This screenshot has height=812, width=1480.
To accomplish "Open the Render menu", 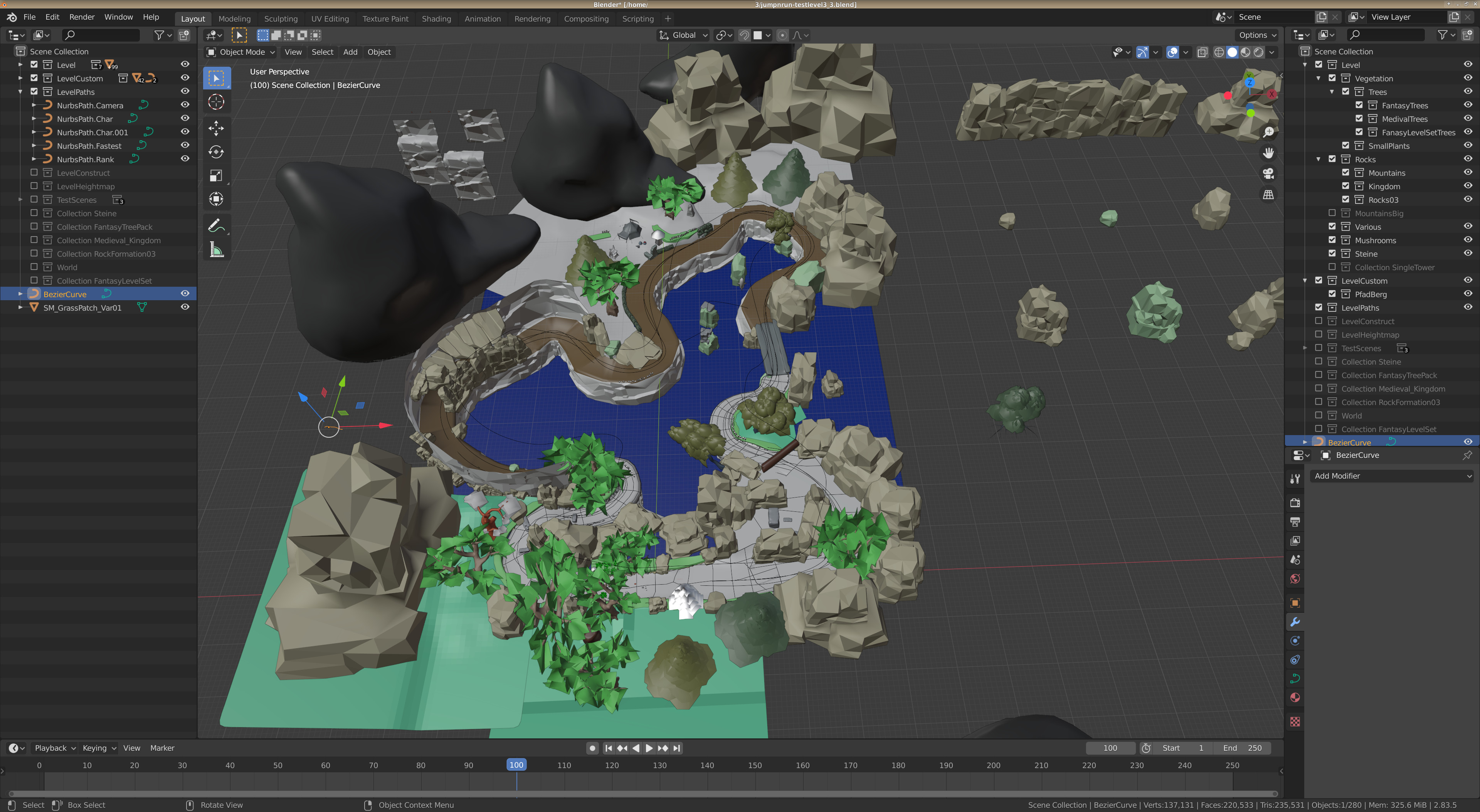I will click(x=82, y=17).
